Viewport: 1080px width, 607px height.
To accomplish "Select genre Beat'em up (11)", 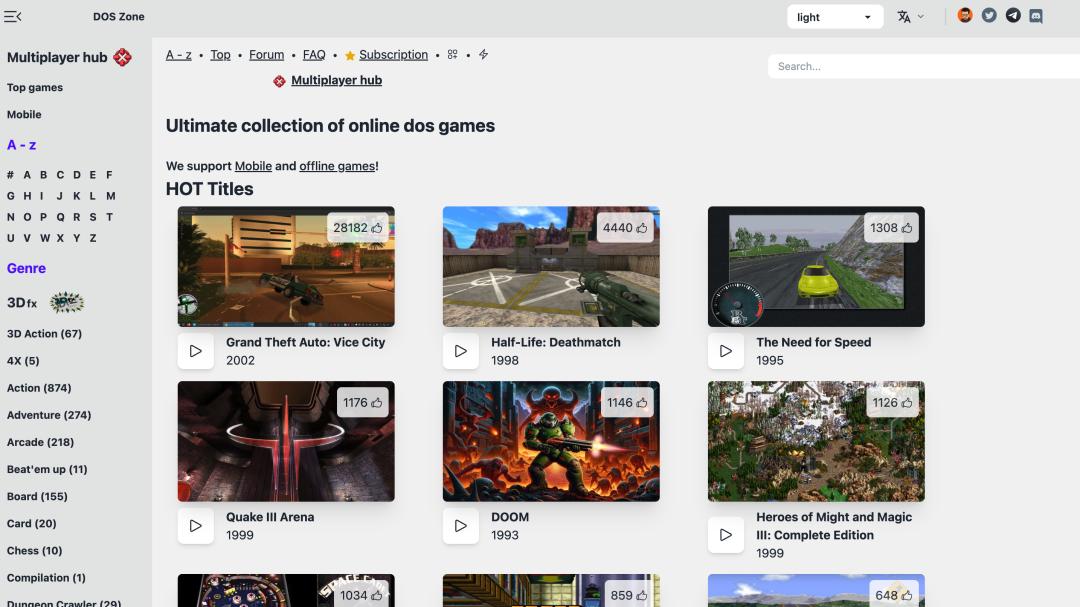I will (47, 469).
